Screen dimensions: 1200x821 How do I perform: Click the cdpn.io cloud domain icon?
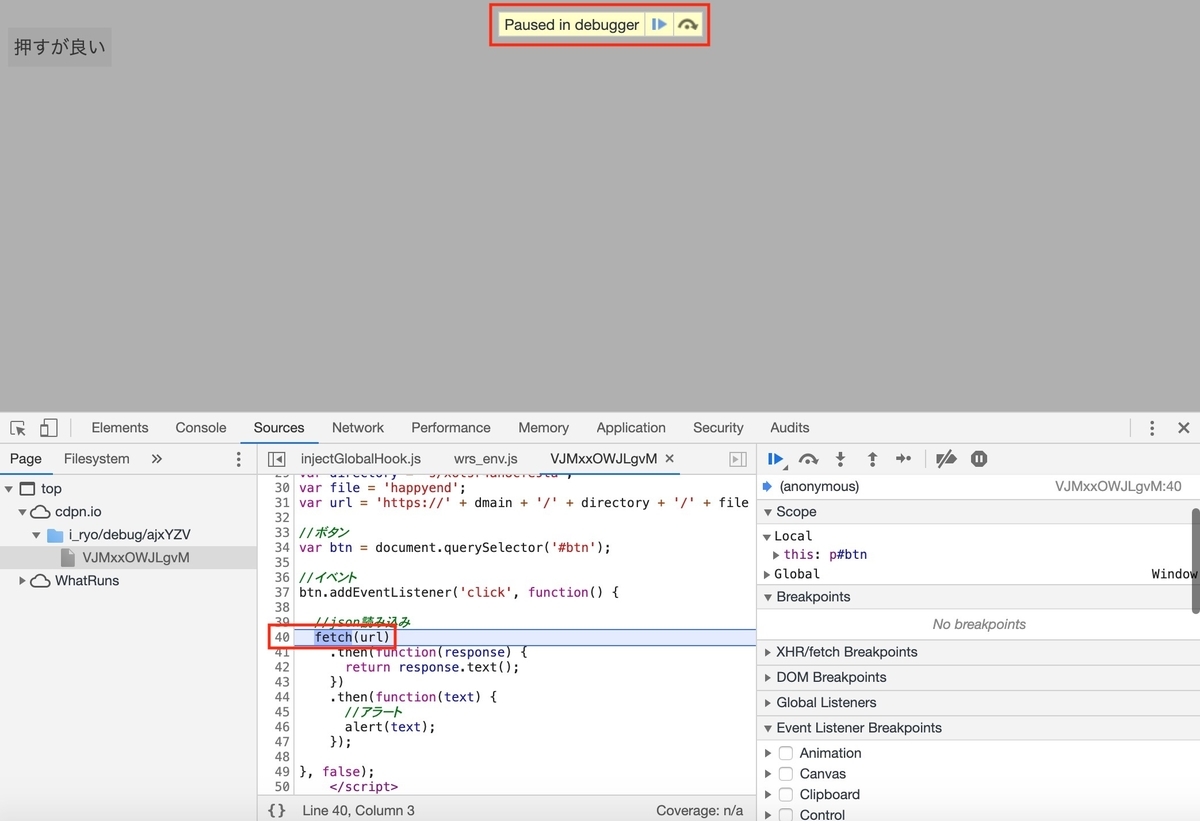(40, 512)
